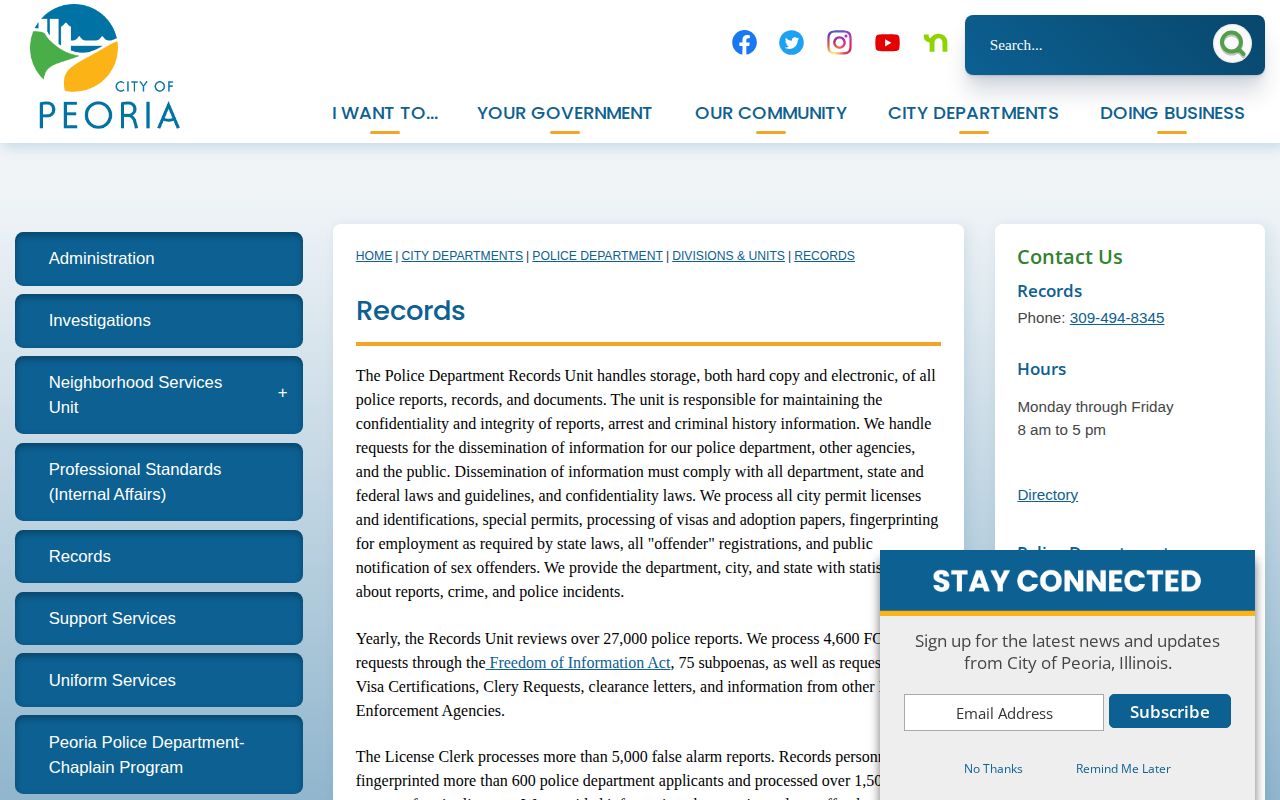1280x800 pixels.
Task: Open the Freedom of Information Act link
Action: click(578, 662)
